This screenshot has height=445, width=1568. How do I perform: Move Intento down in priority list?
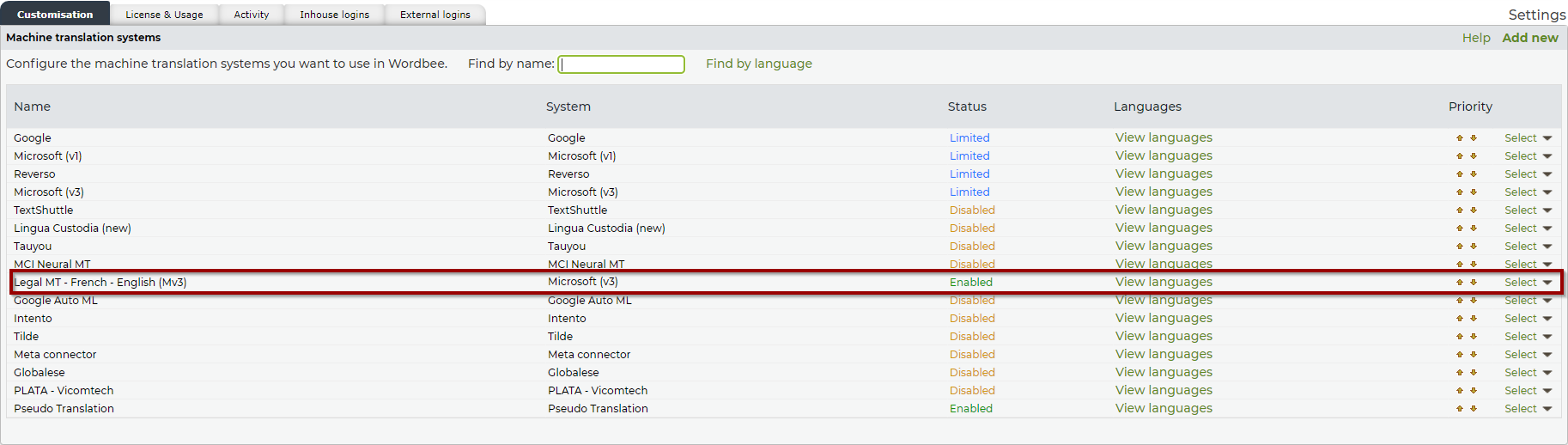click(x=1474, y=319)
